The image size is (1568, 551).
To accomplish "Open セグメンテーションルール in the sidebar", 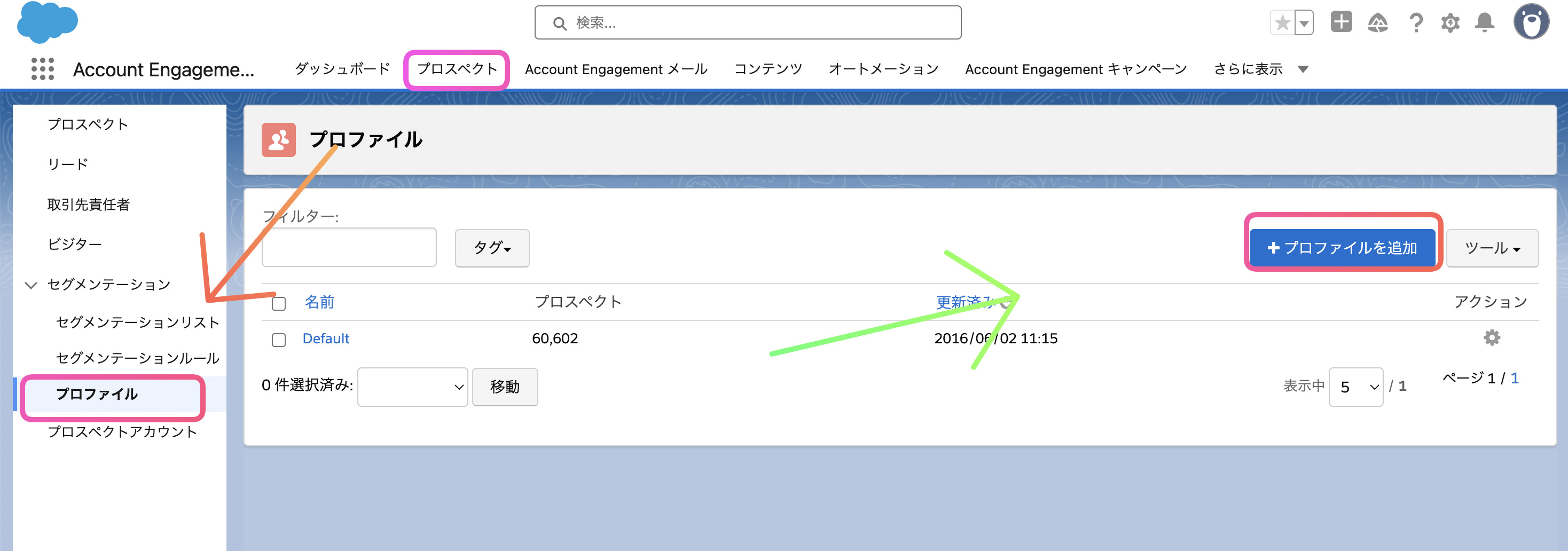I will point(138,358).
